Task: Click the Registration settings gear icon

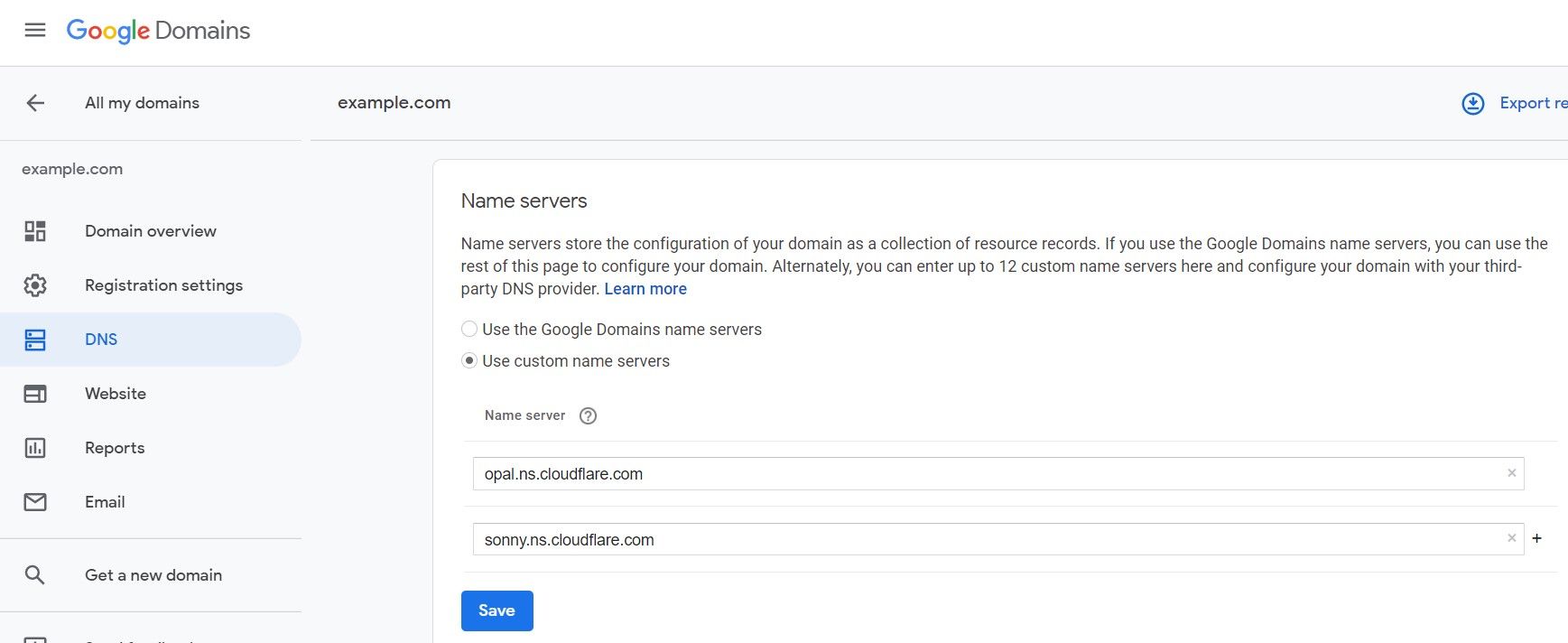Action: tap(35, 285)
